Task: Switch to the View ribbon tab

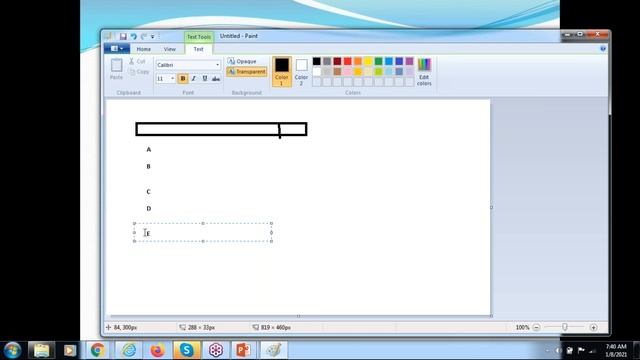Action: coord(169,49)
